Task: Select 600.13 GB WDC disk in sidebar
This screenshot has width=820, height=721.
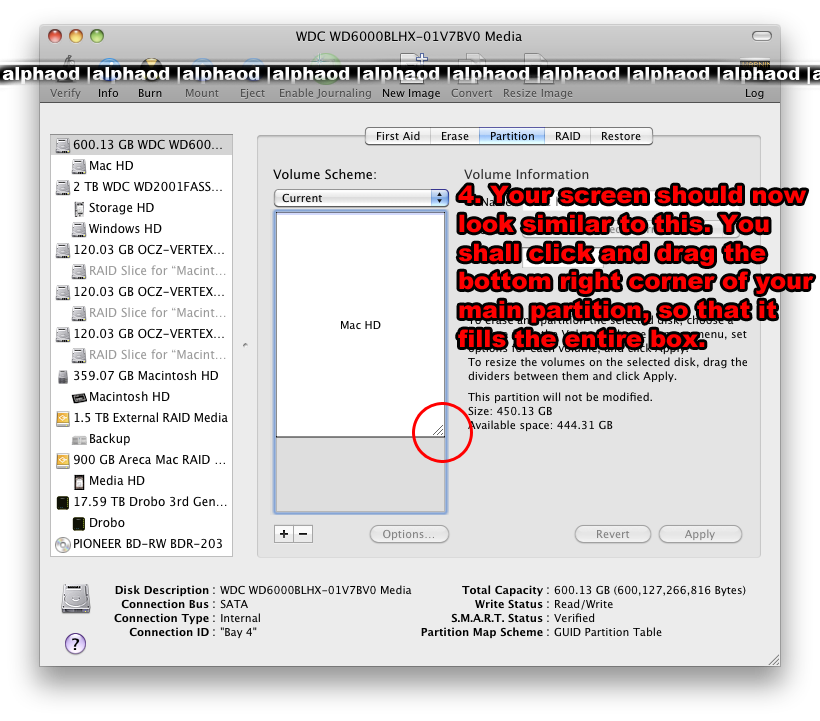Action: [142, 144]
